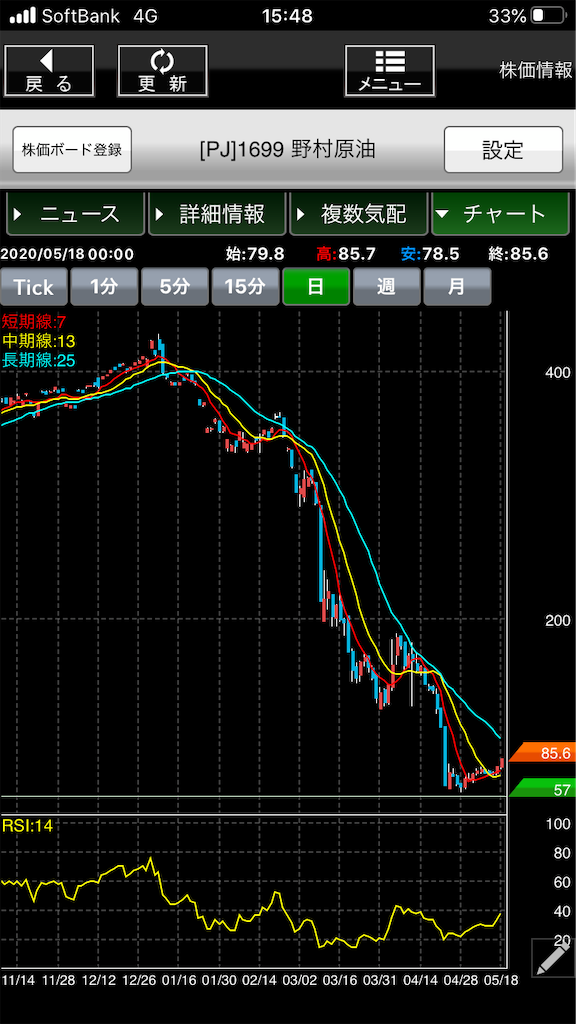Tap the orange 85.6 price marker

[542, 753]
